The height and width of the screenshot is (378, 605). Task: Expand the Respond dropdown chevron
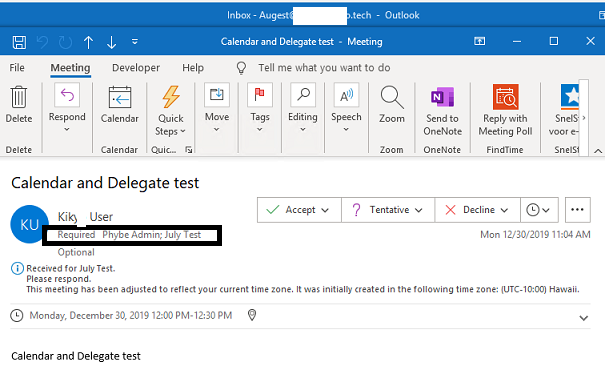coord(67,130)
